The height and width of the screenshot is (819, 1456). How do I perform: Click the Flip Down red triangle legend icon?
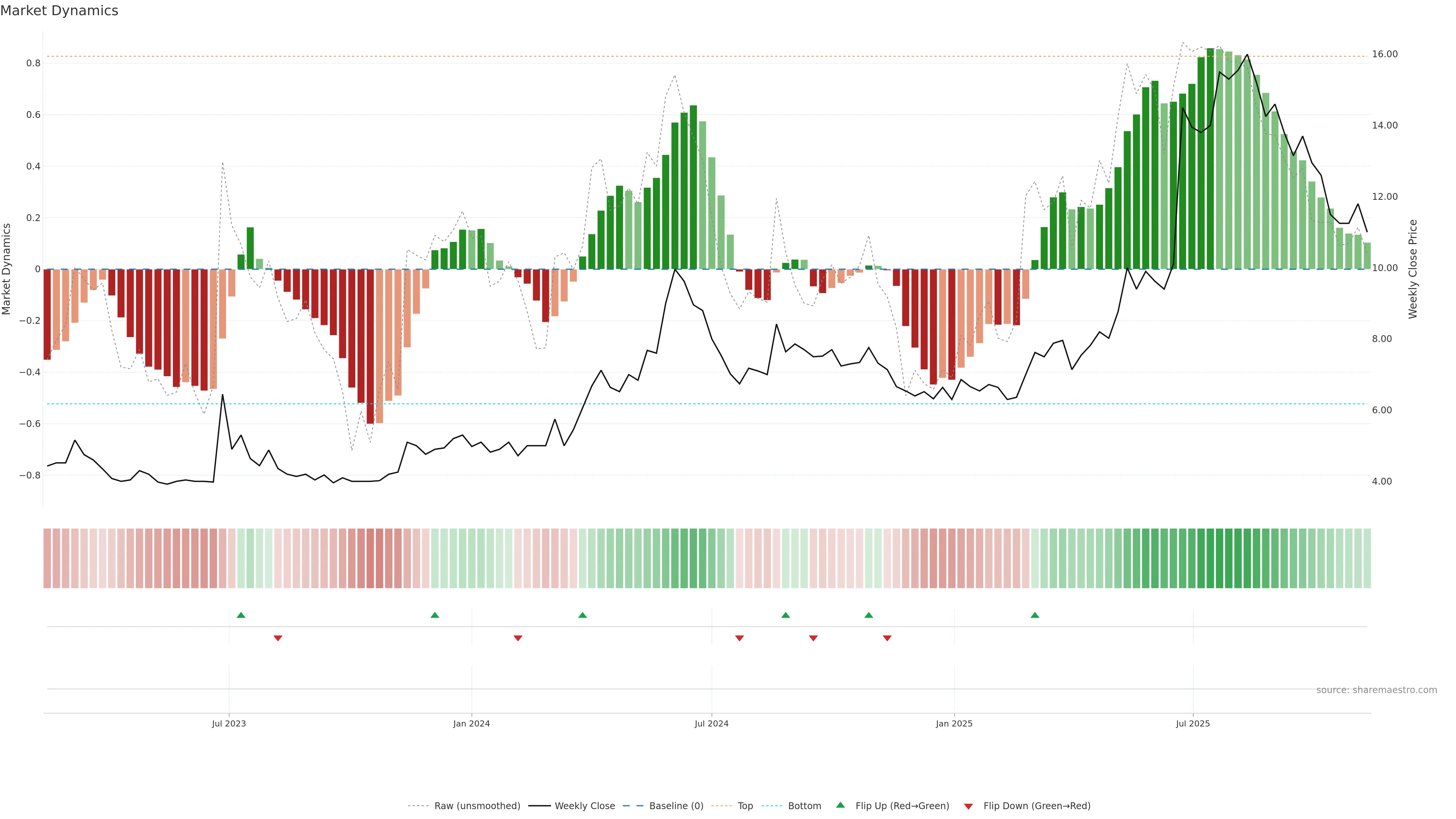(x=968, y=806)
